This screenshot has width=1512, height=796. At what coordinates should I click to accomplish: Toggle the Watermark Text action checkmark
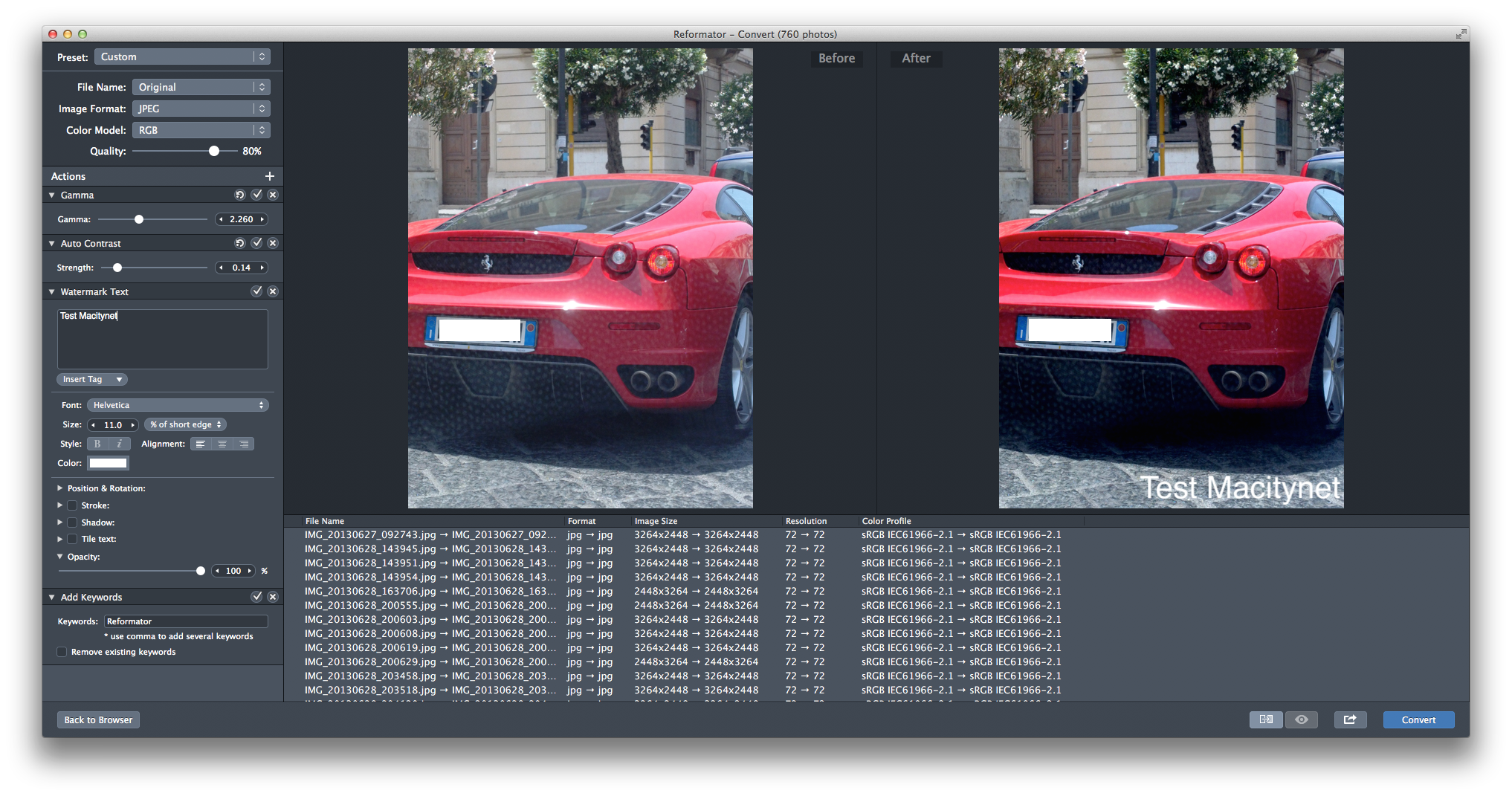click(x=256, y=291)
